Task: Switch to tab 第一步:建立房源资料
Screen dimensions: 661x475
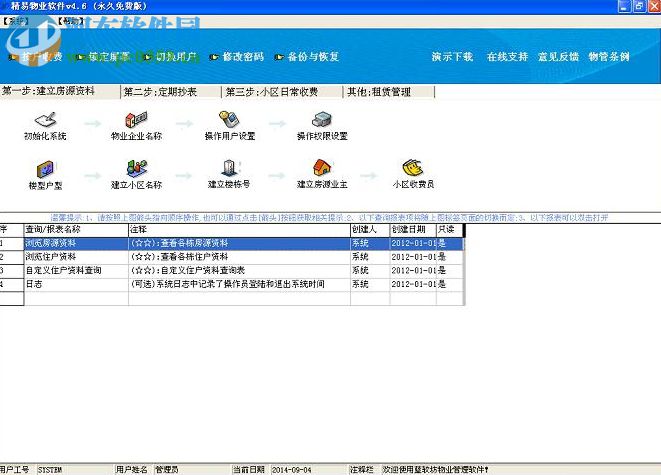Action: [x=59, y=91]
